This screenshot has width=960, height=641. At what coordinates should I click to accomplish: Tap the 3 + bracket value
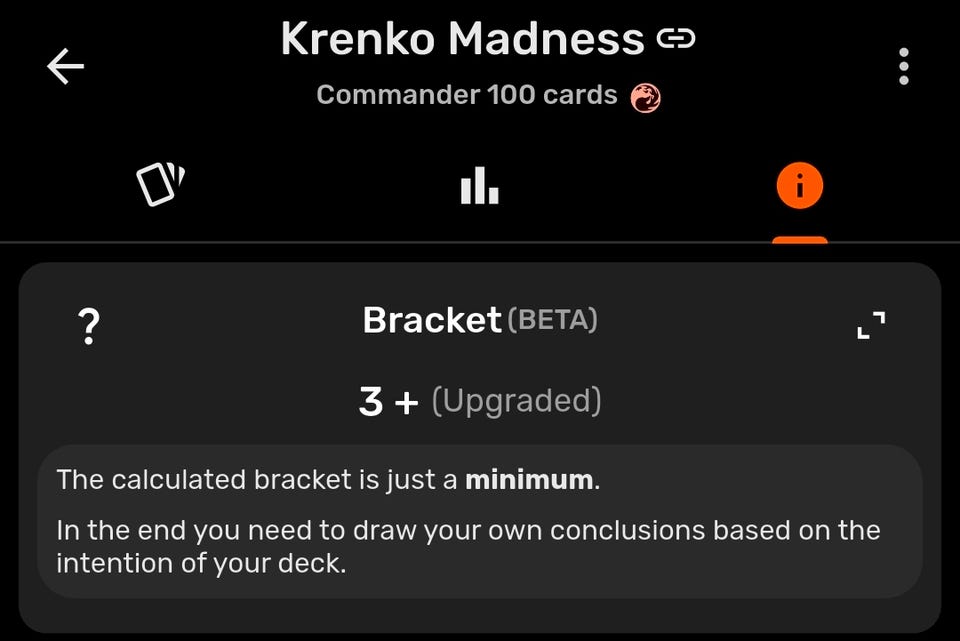point(389,402)
